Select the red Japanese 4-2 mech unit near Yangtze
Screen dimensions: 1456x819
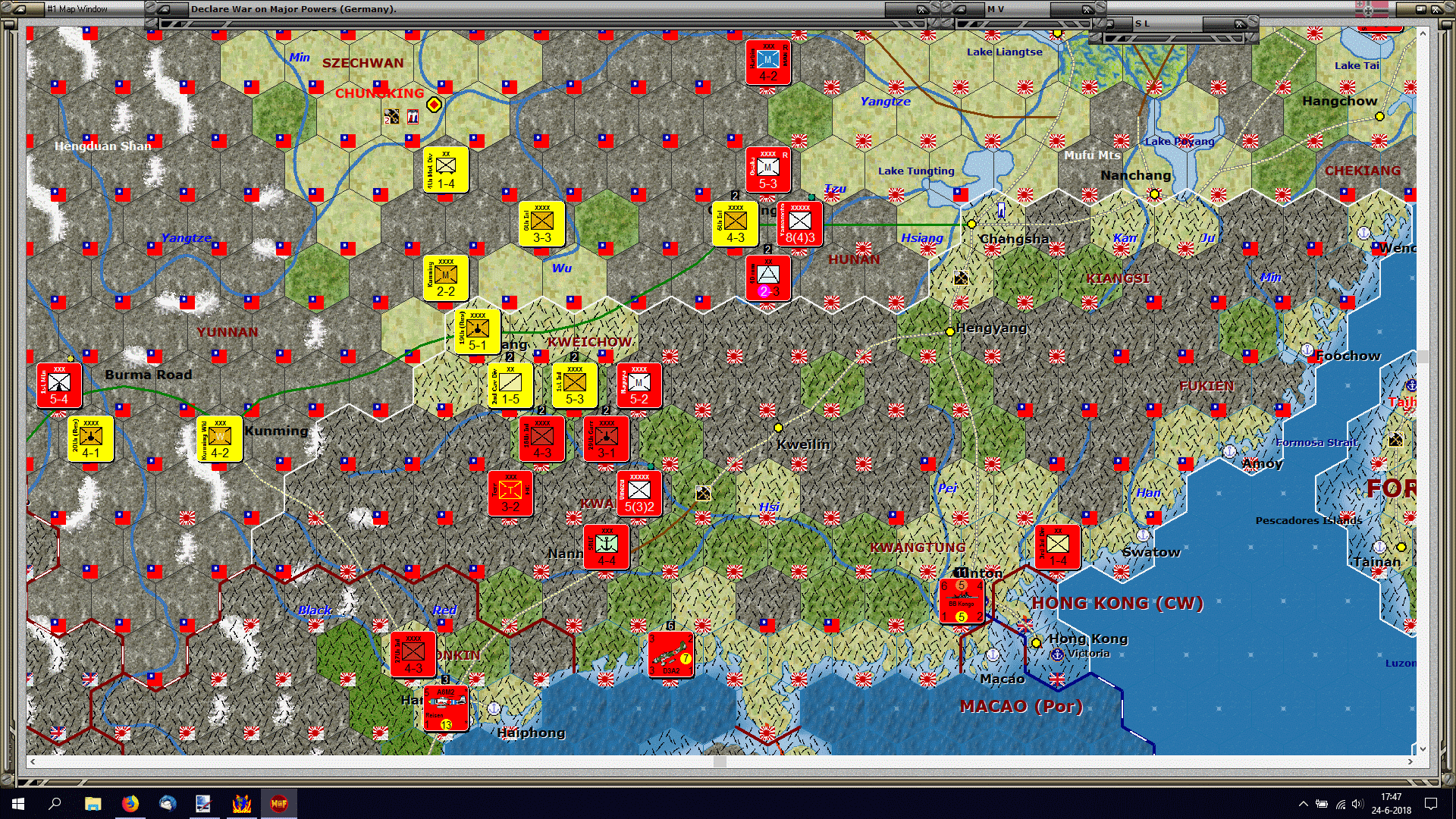point(768,62)
